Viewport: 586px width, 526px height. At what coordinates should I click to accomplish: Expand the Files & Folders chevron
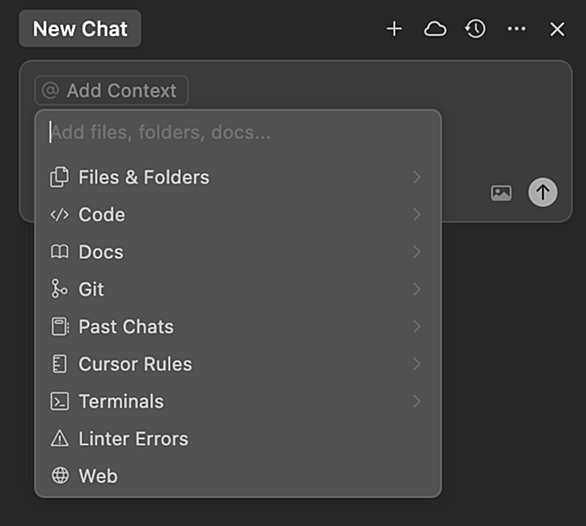(417, 177)
